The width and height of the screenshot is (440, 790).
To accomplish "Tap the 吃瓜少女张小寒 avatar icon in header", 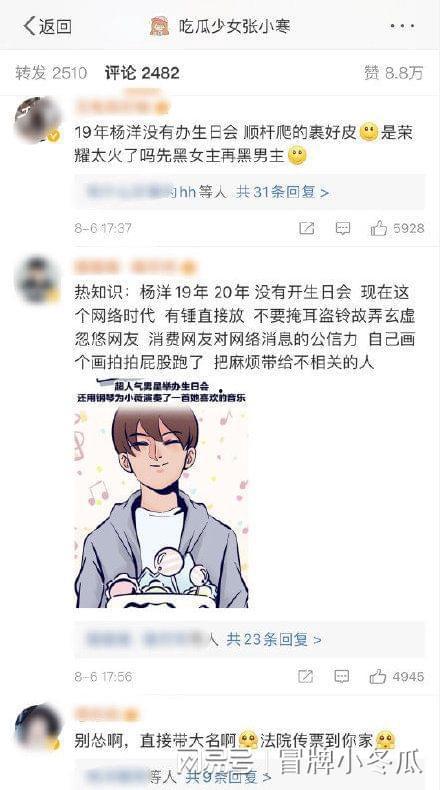I will point(160,26).
